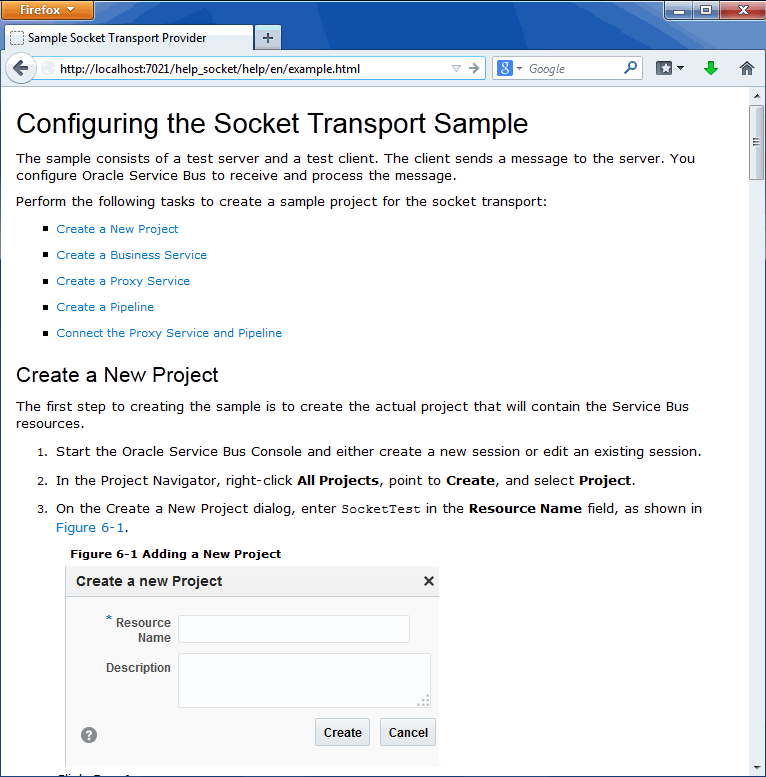Click the search magnifier icon
This screenshot has height=777, width=766.
(x=630, y=68)
